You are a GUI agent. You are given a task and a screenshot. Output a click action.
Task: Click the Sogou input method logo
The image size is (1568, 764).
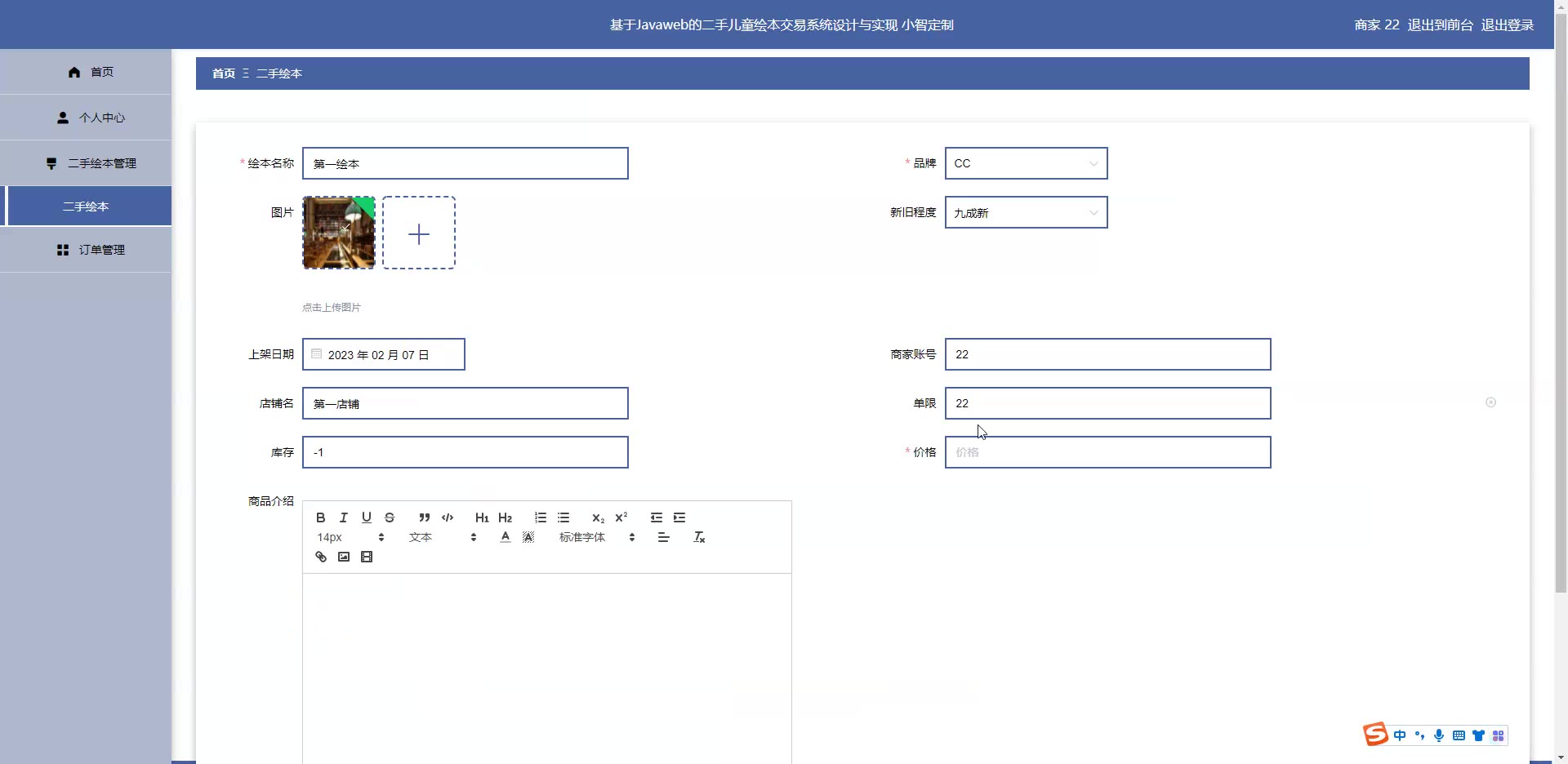coord(1375,734)
